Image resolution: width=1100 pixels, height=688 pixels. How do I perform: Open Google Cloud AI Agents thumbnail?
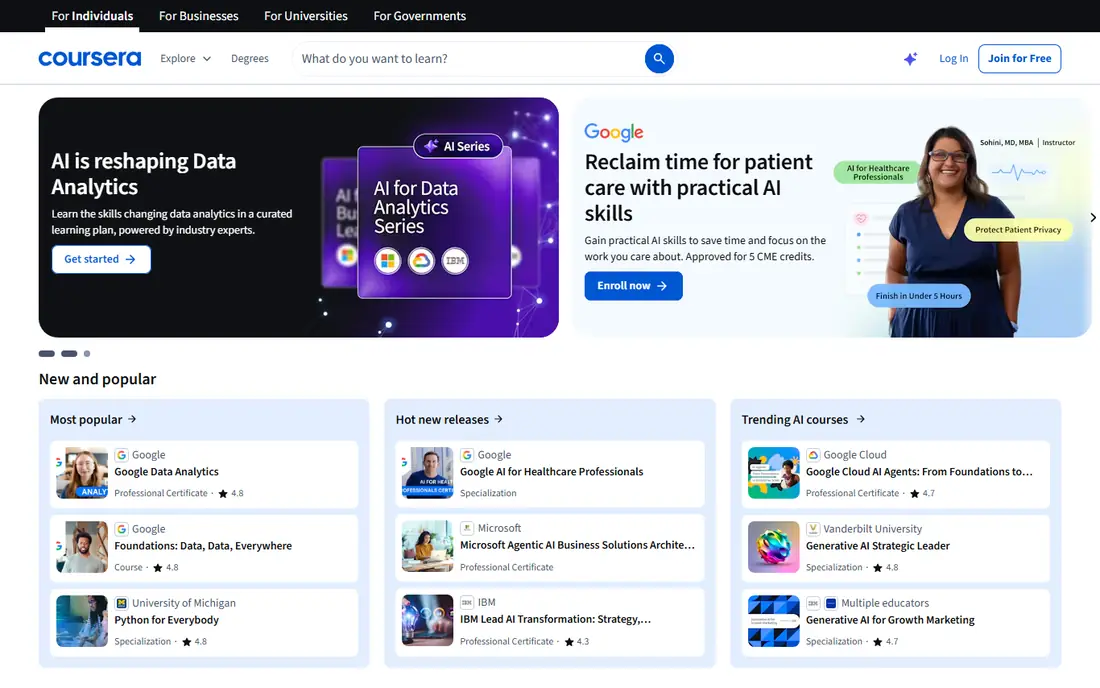tap(774, 473)
